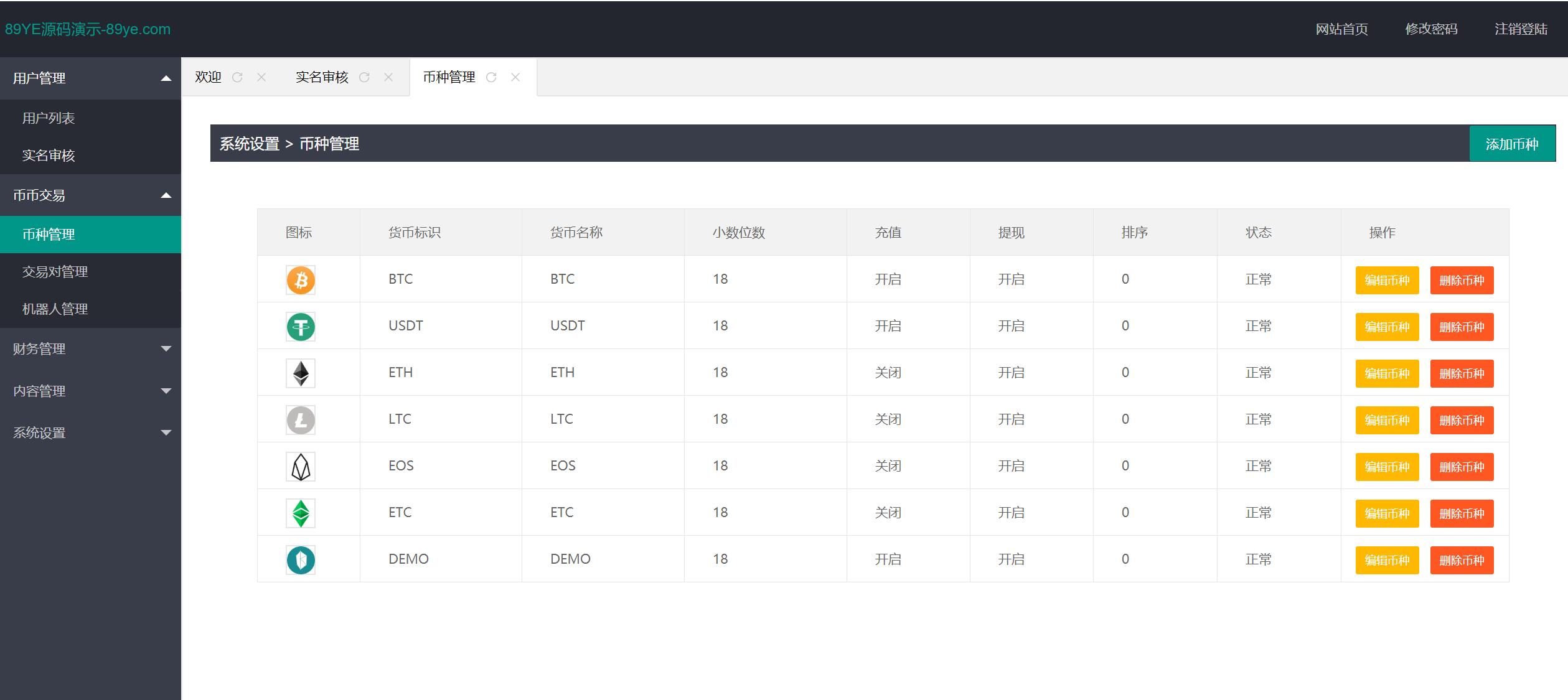Close the 欢迎 tab

[261, 77]
